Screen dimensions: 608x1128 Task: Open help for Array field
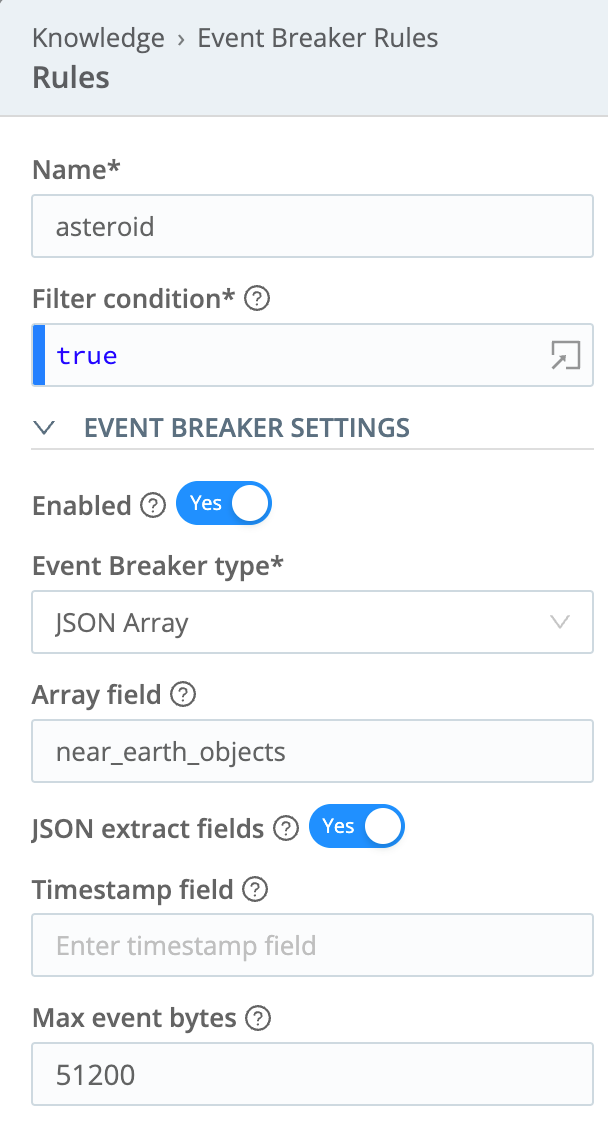pyautogui.click(x=181, y=695)
